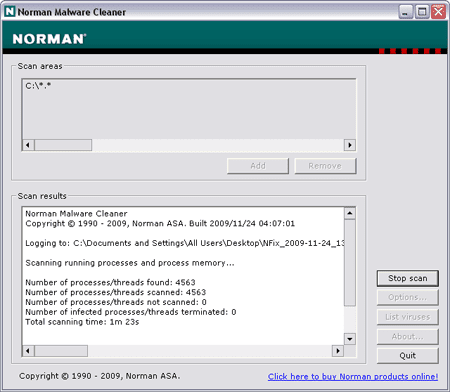Click Scan areas list left scroll arrow

(28, 145)
